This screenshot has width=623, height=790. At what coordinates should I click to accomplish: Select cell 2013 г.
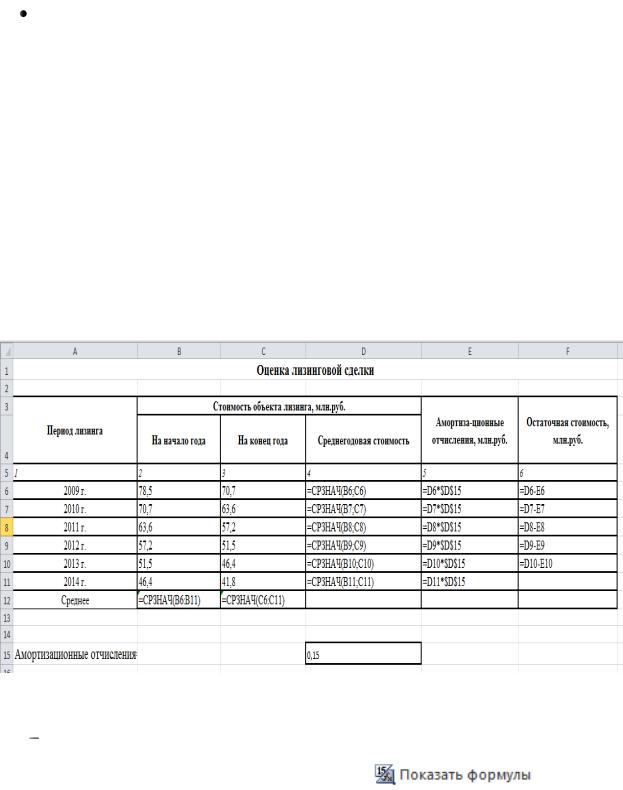(75, 563)
